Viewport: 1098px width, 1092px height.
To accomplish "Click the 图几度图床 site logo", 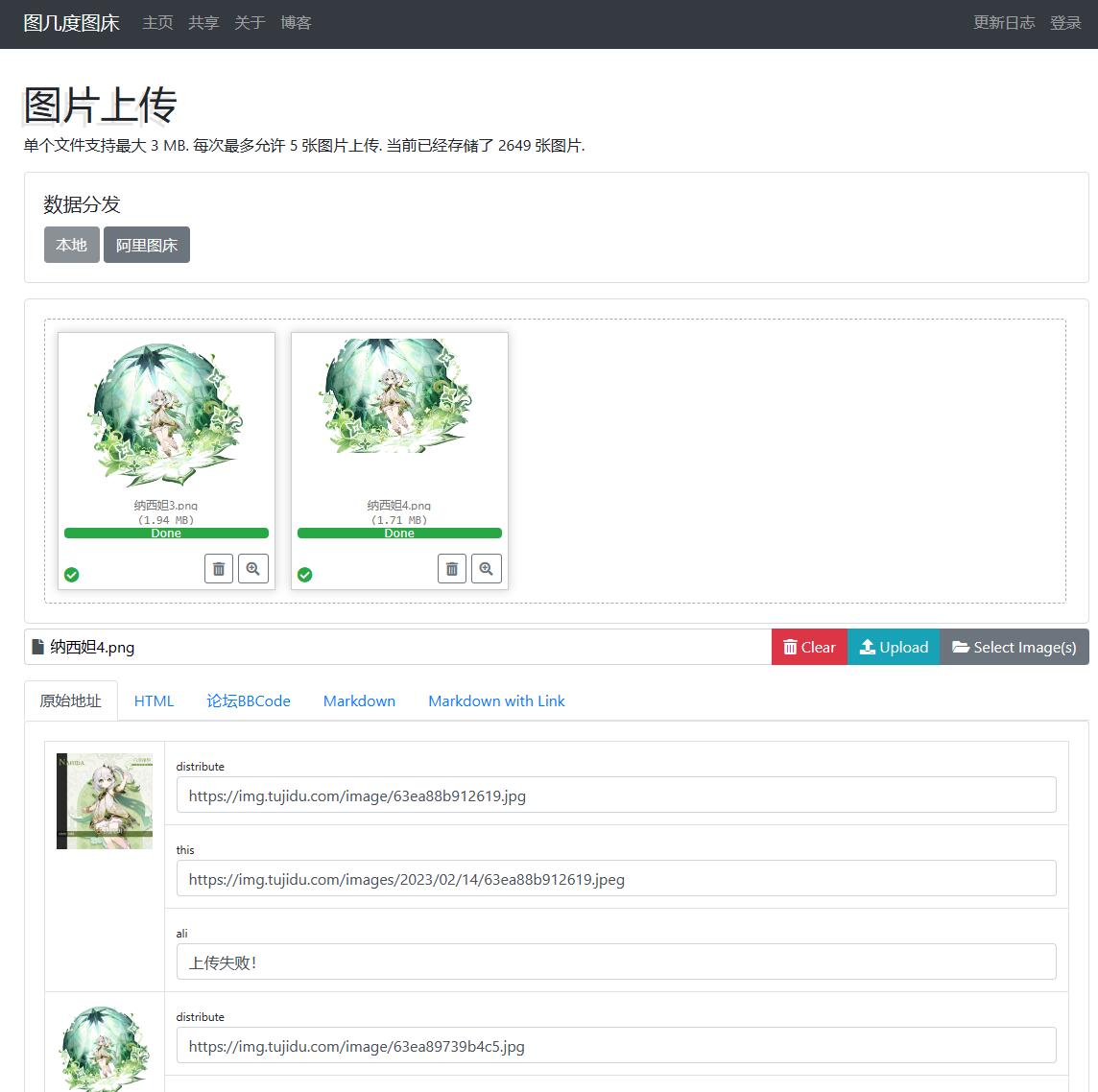I will click(71, 23).
